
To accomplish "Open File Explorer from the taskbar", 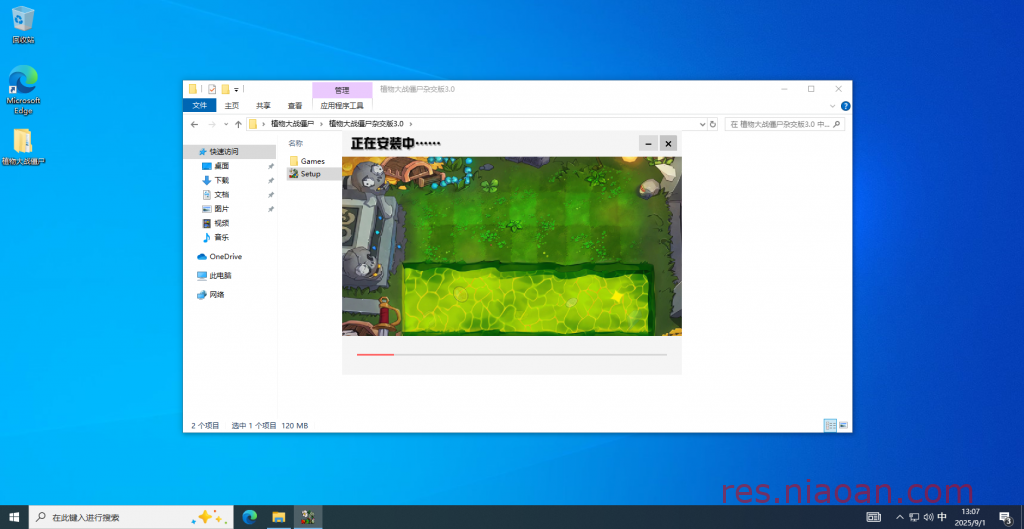I will [279, 517].
